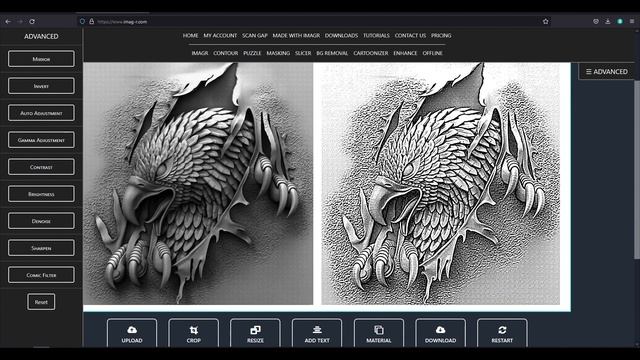Viewport: 640px width, 360px height.
Task: Open Tutorials page
Action: (376, 36)
